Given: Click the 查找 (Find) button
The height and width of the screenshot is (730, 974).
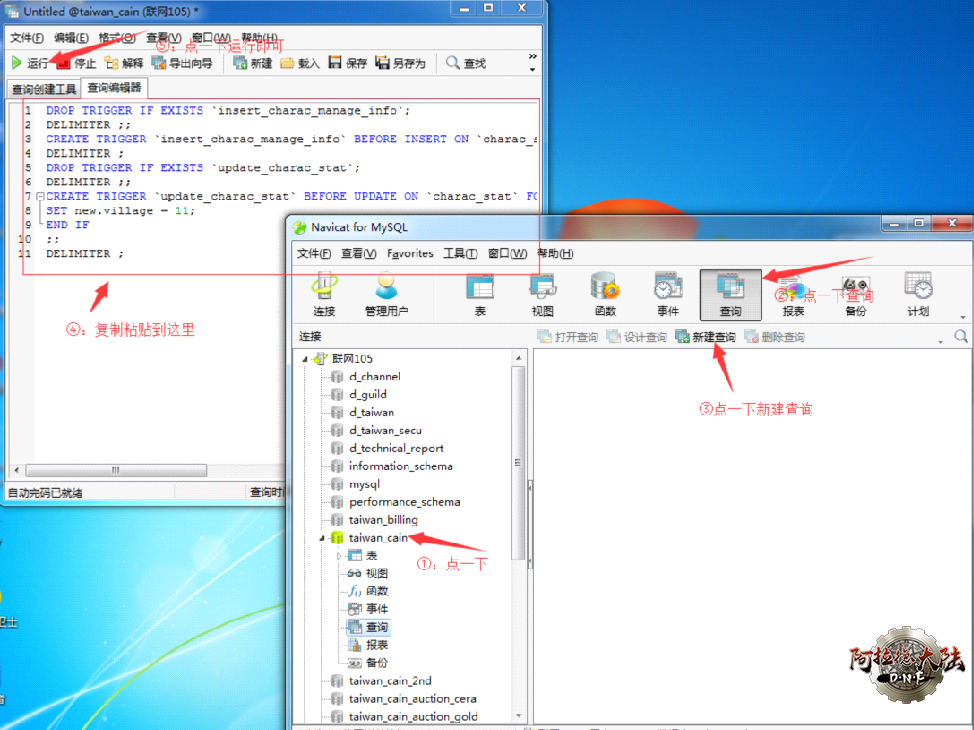Looking at the screenshot, I should point(466,63).
